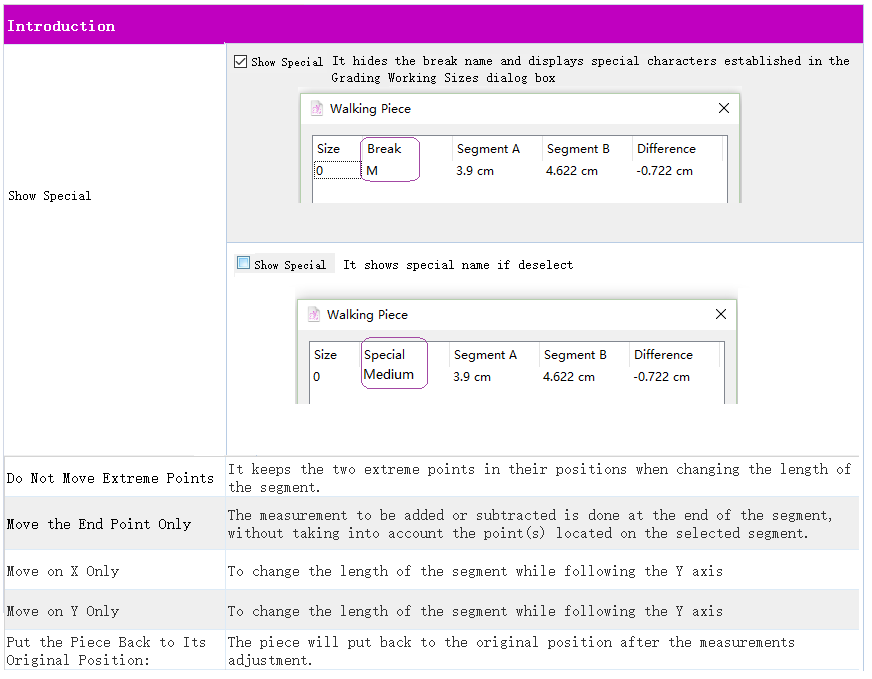Click Segment B header in the Special dialog
The width and height of the screenshot is (872, 679).
(575, 355)
